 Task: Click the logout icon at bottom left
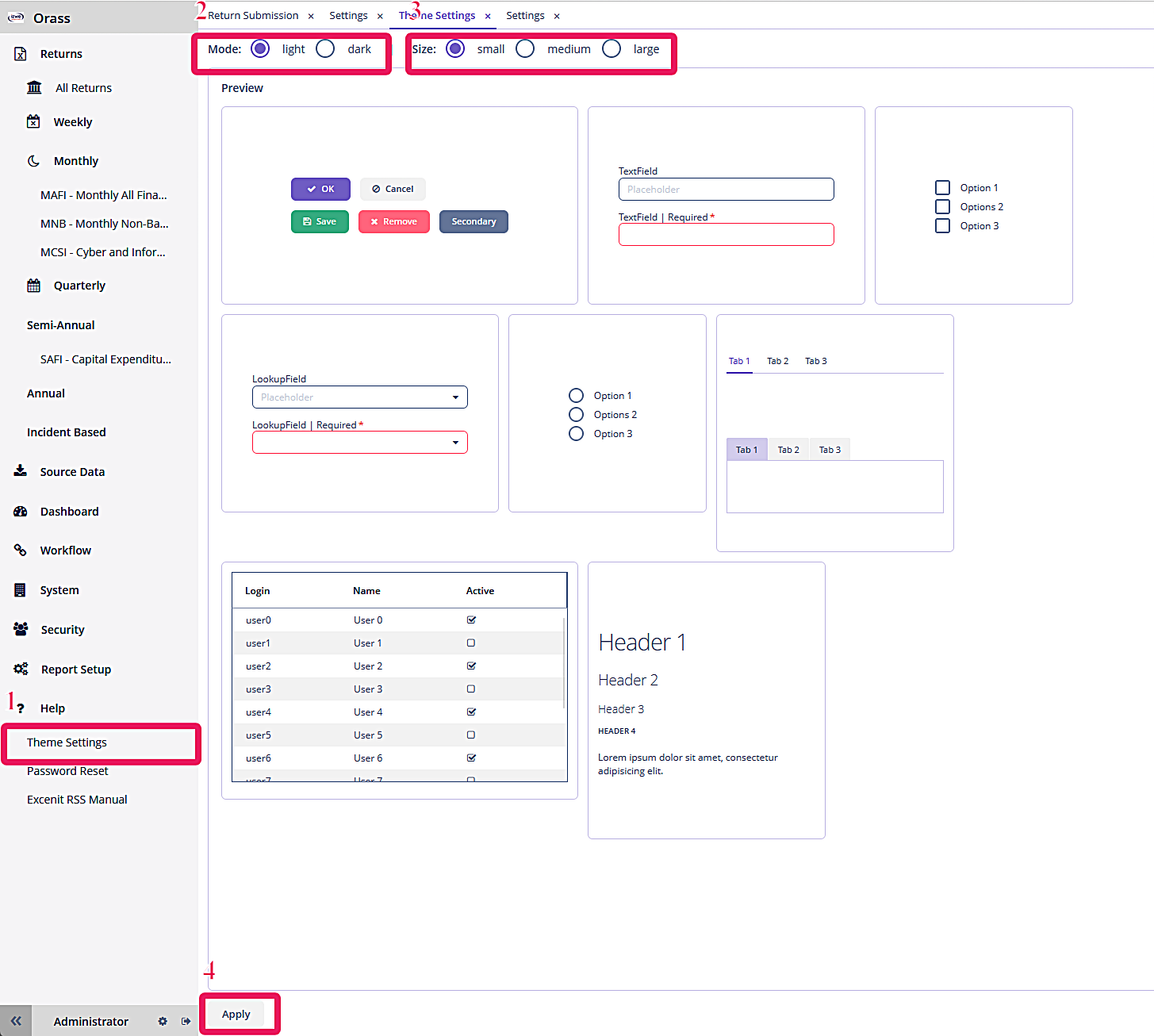click(186, 1021)
